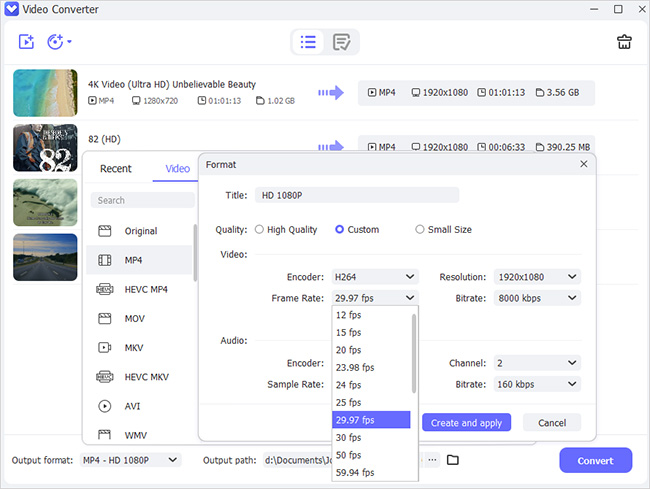
Task: Choose 59.94 fps from frame rate list
Action: click(371, 472)
